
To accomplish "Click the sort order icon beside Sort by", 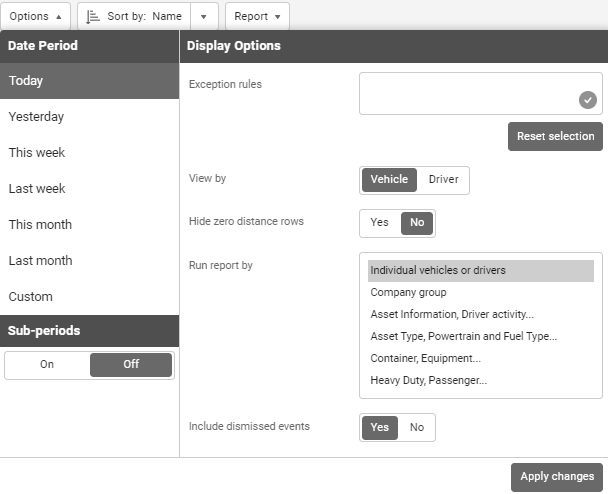I will (x=93, y=17).
